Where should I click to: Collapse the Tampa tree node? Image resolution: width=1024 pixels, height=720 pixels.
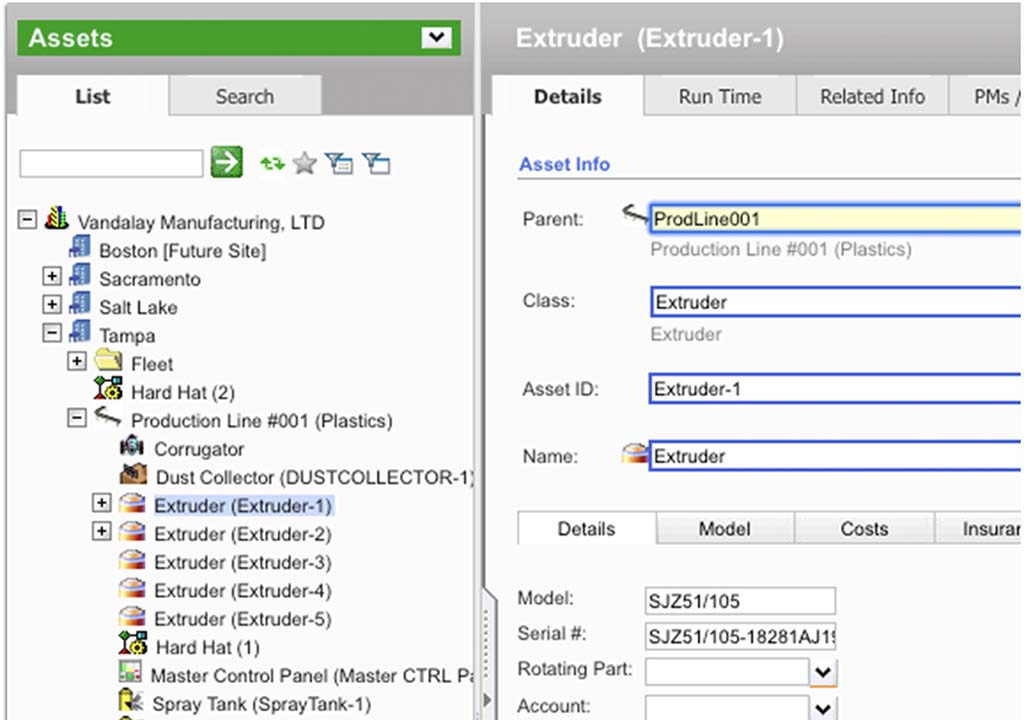tap(52, 334)
